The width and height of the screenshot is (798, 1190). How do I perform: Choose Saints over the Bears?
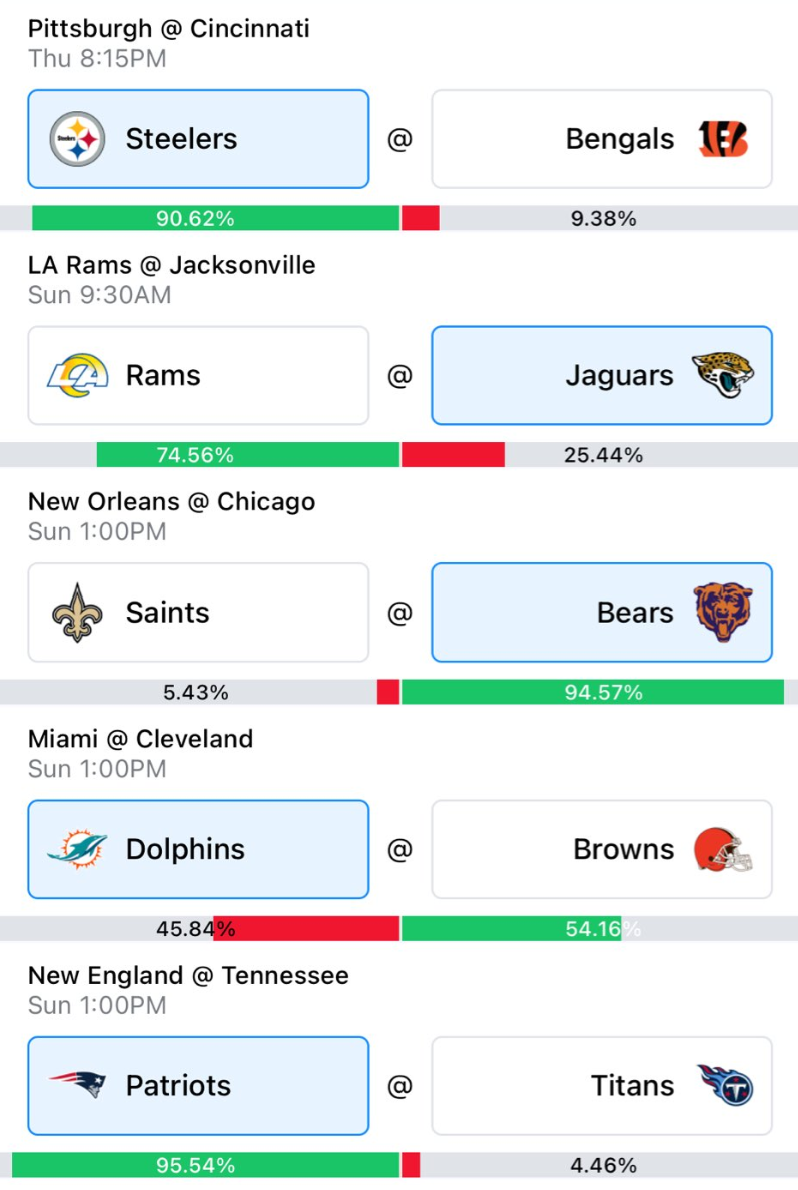click(x=198, y=613)
